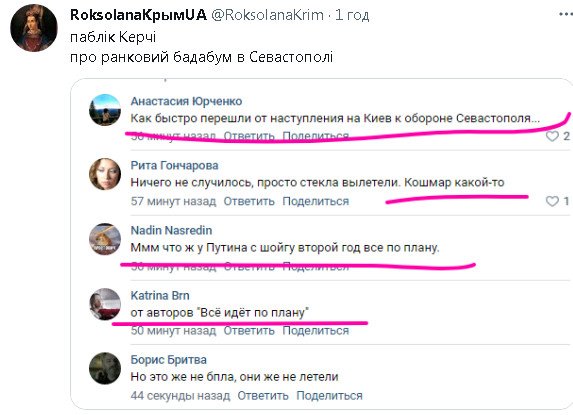Screen dimensions: 573x415
Task: Open the Анастасия Юрченко commenter name
Action: coord(186,101)
